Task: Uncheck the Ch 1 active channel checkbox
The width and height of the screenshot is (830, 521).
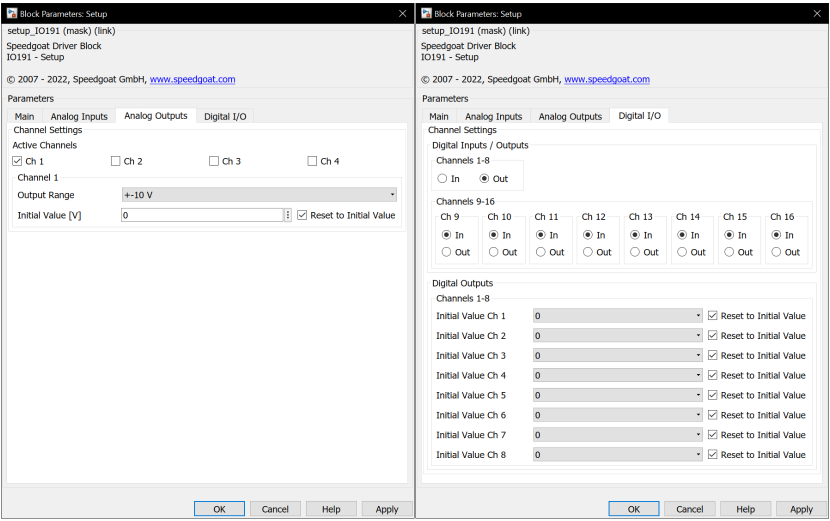Action: 17,161
